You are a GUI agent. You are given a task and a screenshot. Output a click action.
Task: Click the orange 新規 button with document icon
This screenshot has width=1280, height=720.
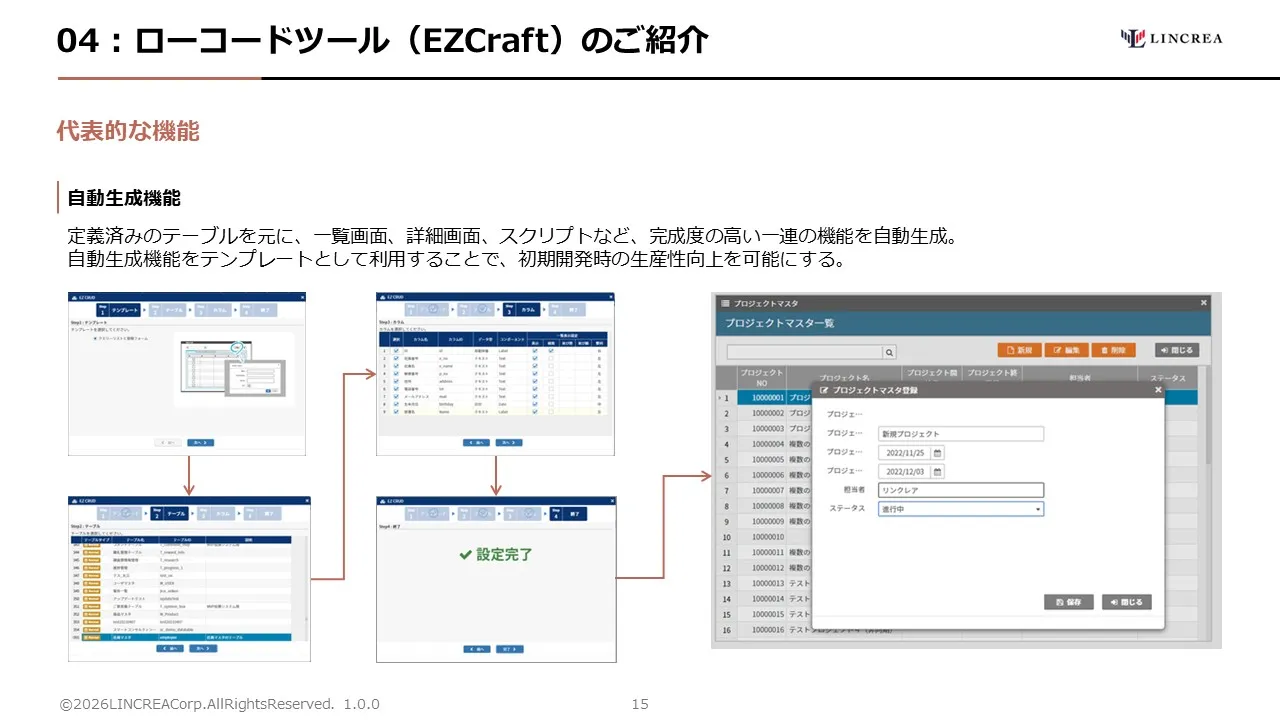(x=1020, y=350)
